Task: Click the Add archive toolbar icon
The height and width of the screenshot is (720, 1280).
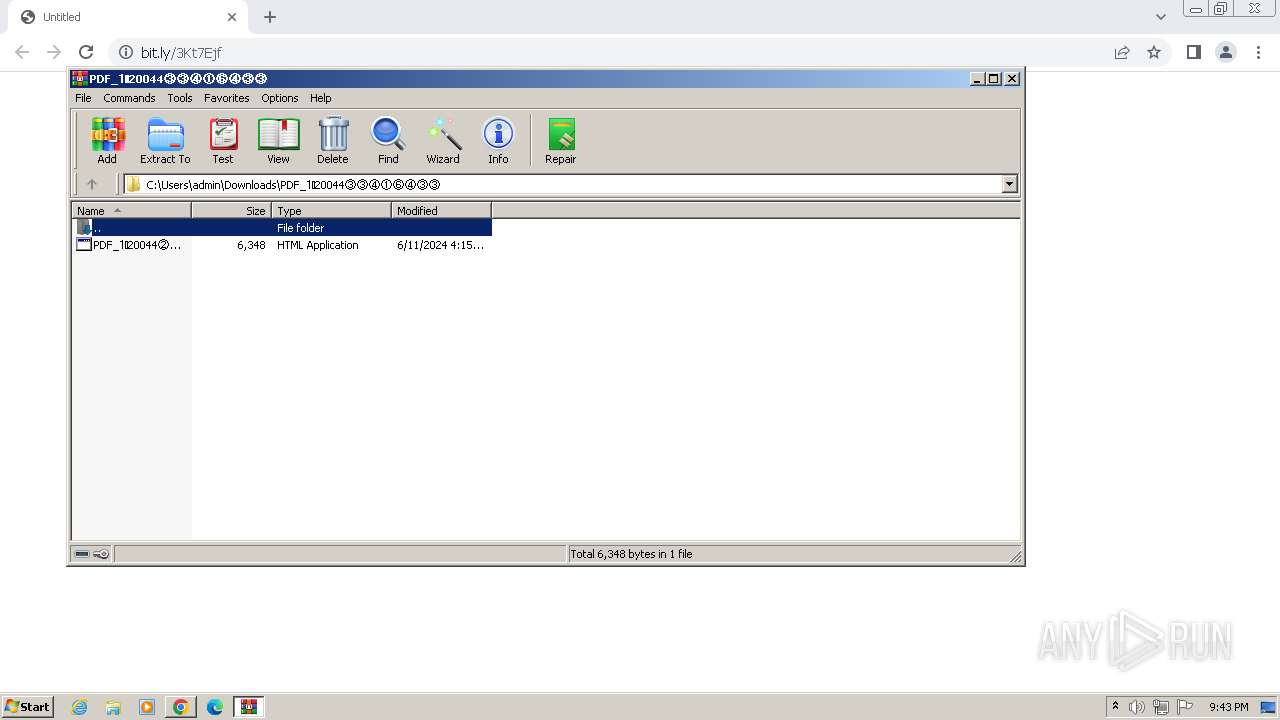Action: 107,140
